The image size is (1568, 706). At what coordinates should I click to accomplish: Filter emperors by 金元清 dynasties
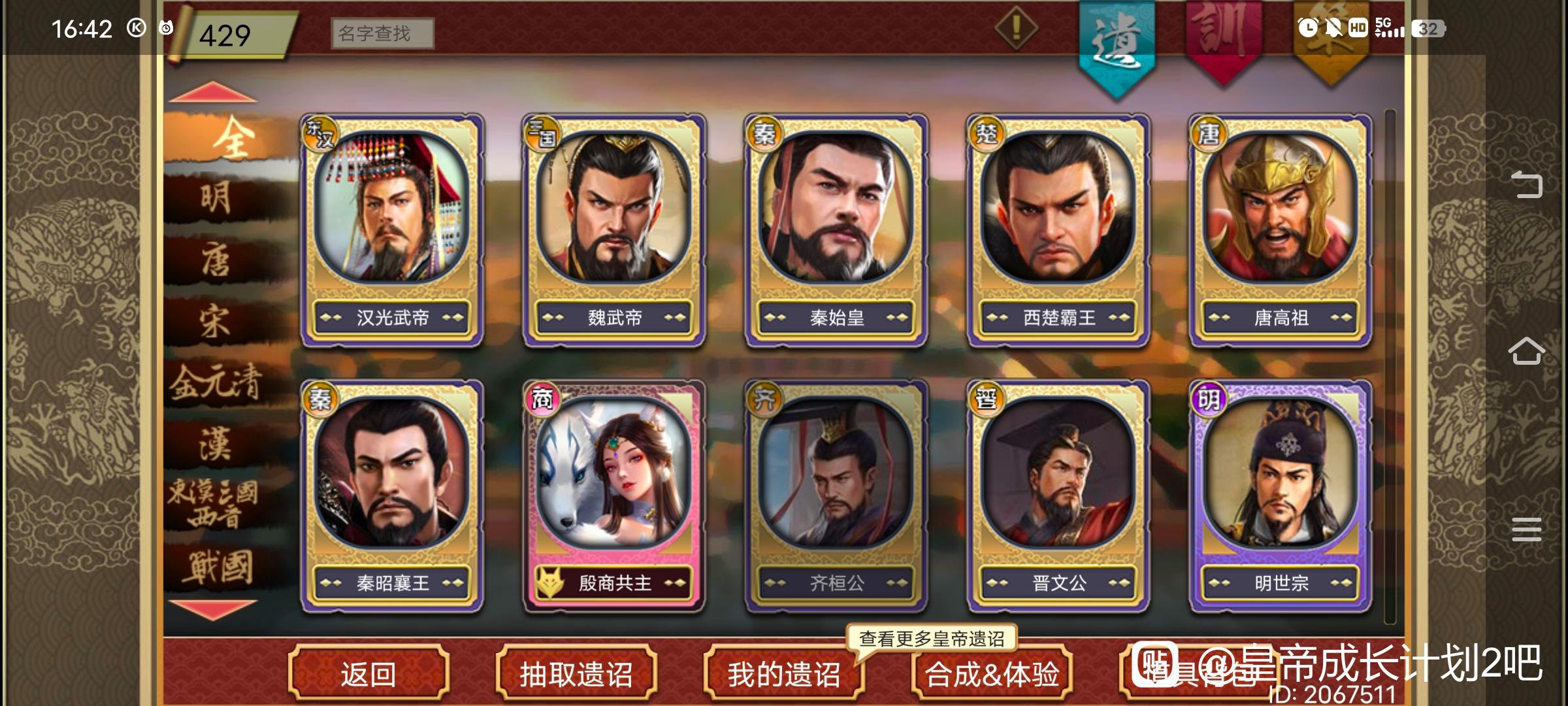[216, 382]
